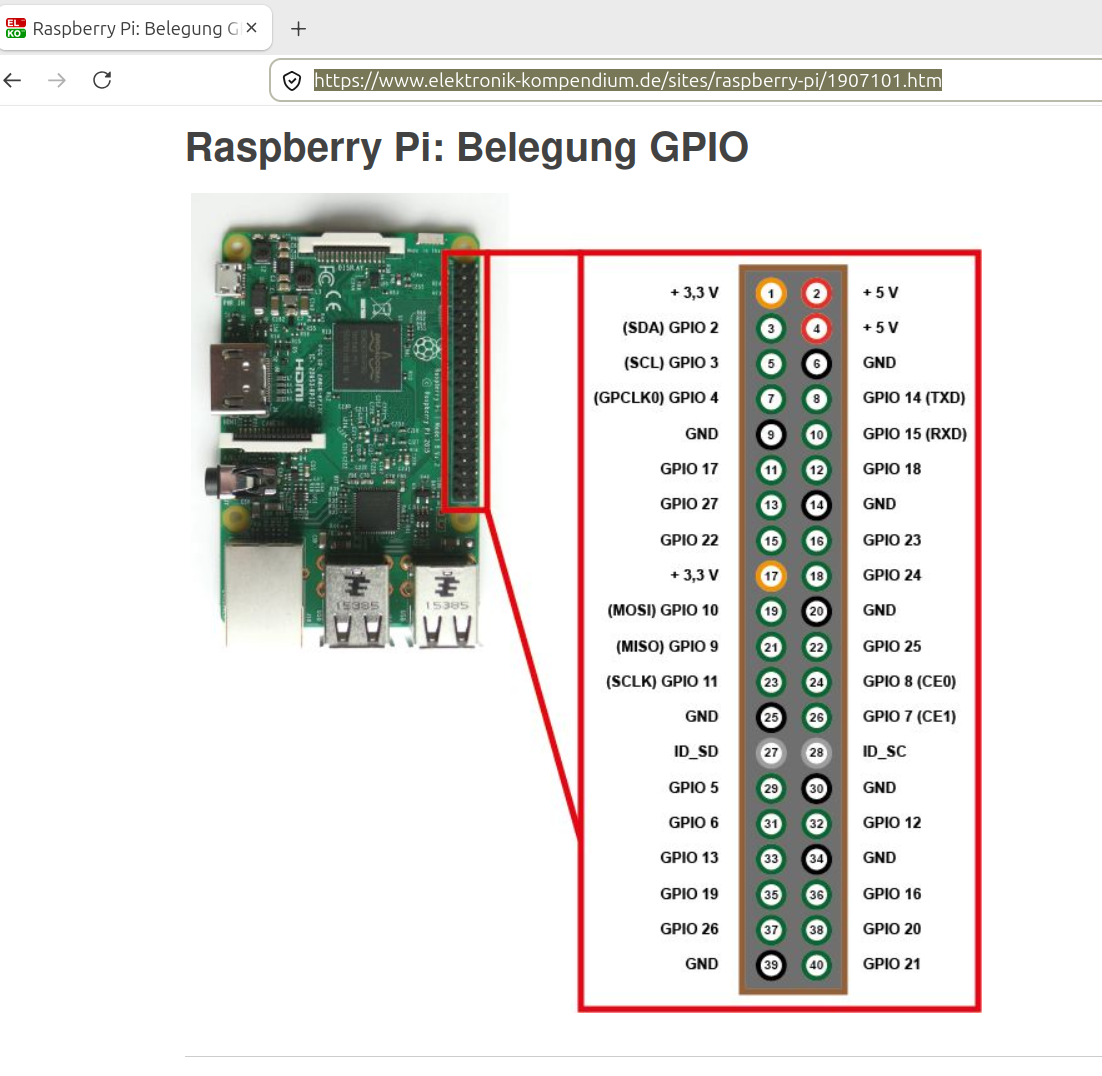Viewport: 1102px width, 1076px height.
Task: Click the "GPIO 24" label
Action: pos(892,575)
